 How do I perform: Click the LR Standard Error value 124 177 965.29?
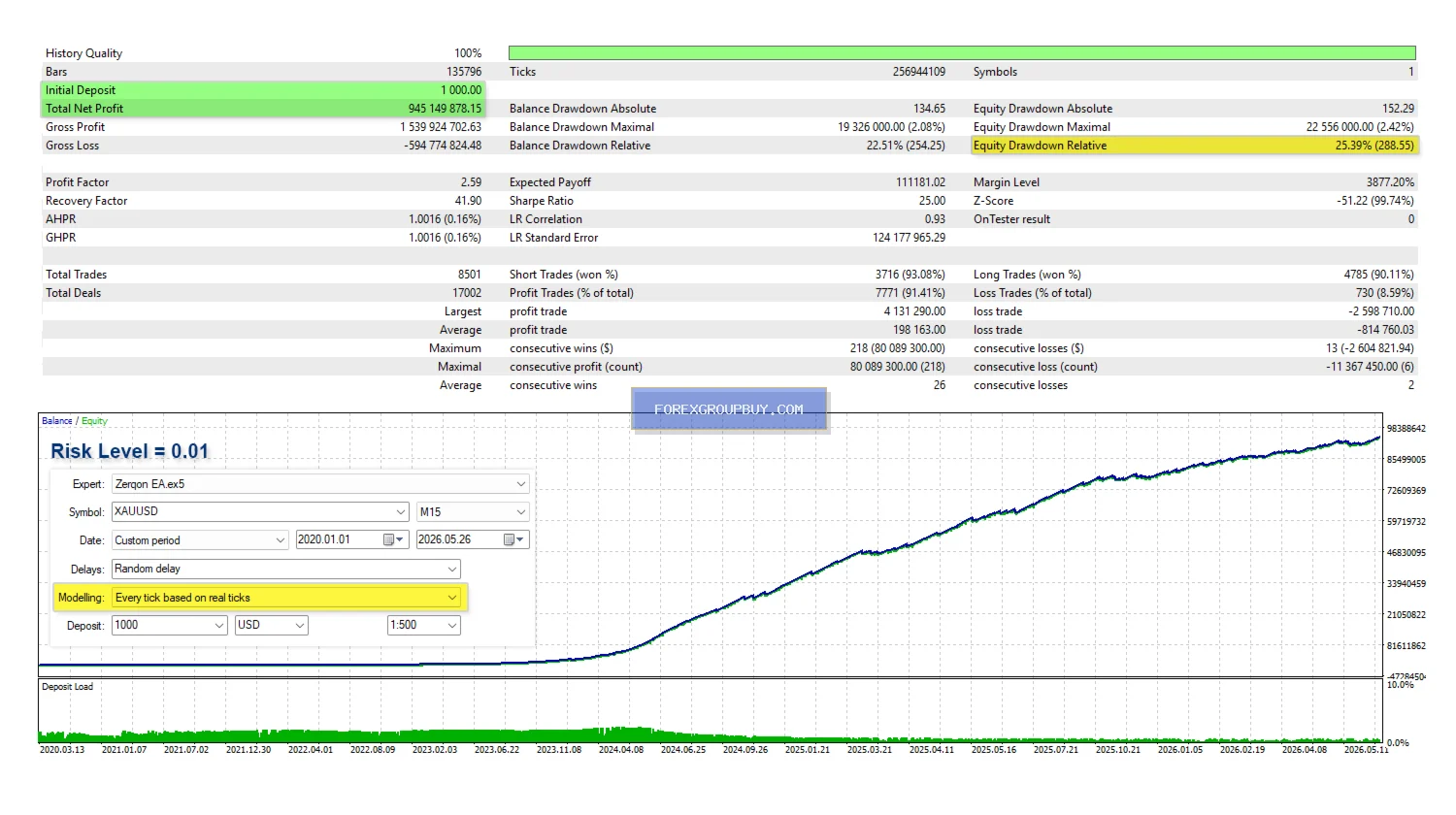(x=909, y=238)
